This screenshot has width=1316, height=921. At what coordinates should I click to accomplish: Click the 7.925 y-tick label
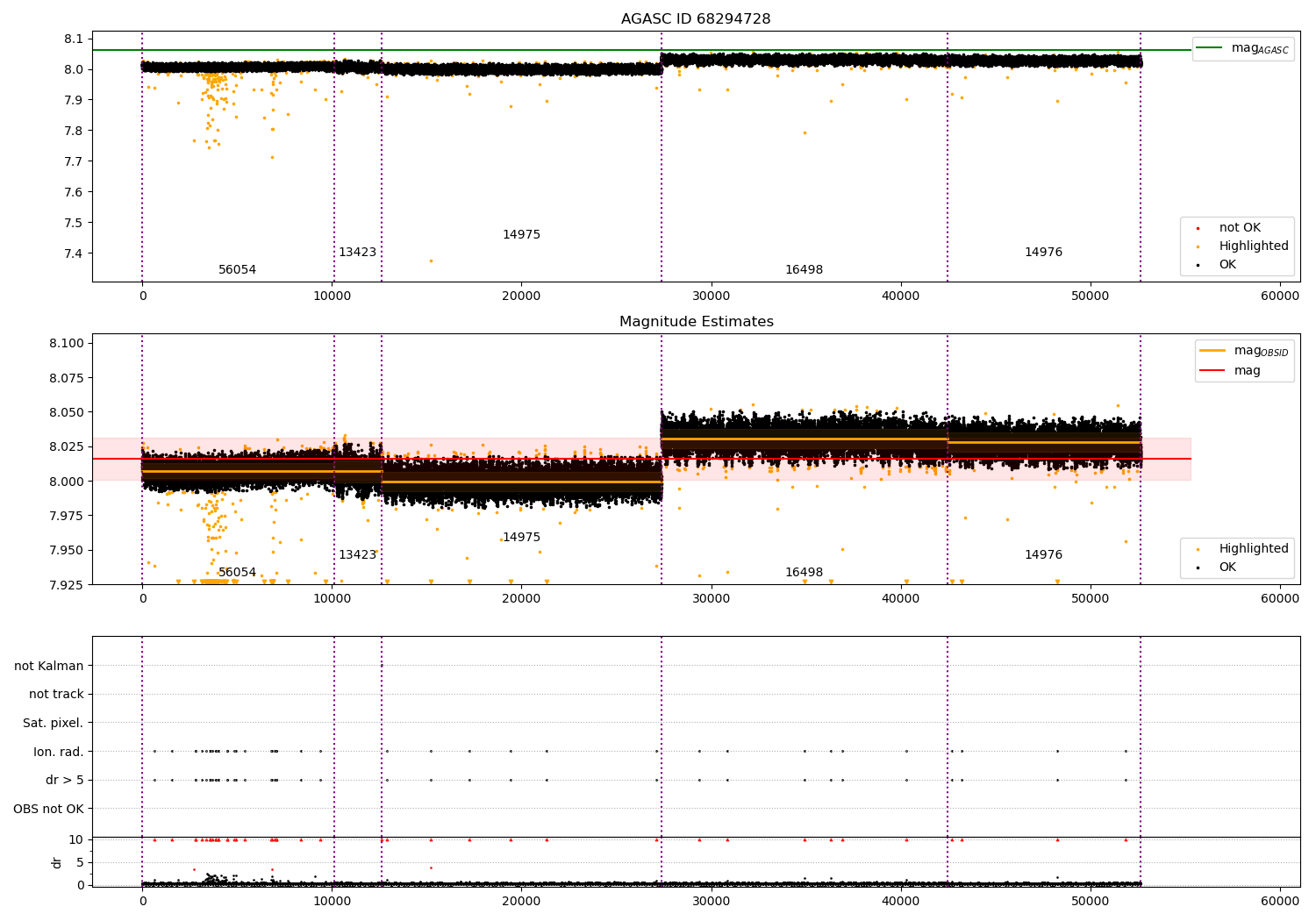pos(66,585)
